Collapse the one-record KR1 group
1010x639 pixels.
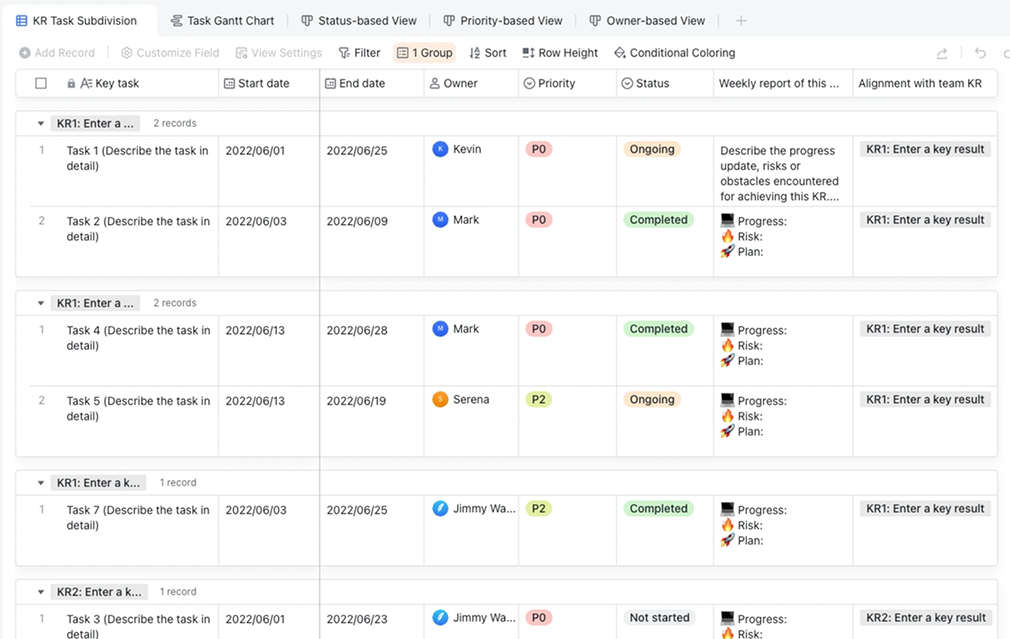click(41, 483)
